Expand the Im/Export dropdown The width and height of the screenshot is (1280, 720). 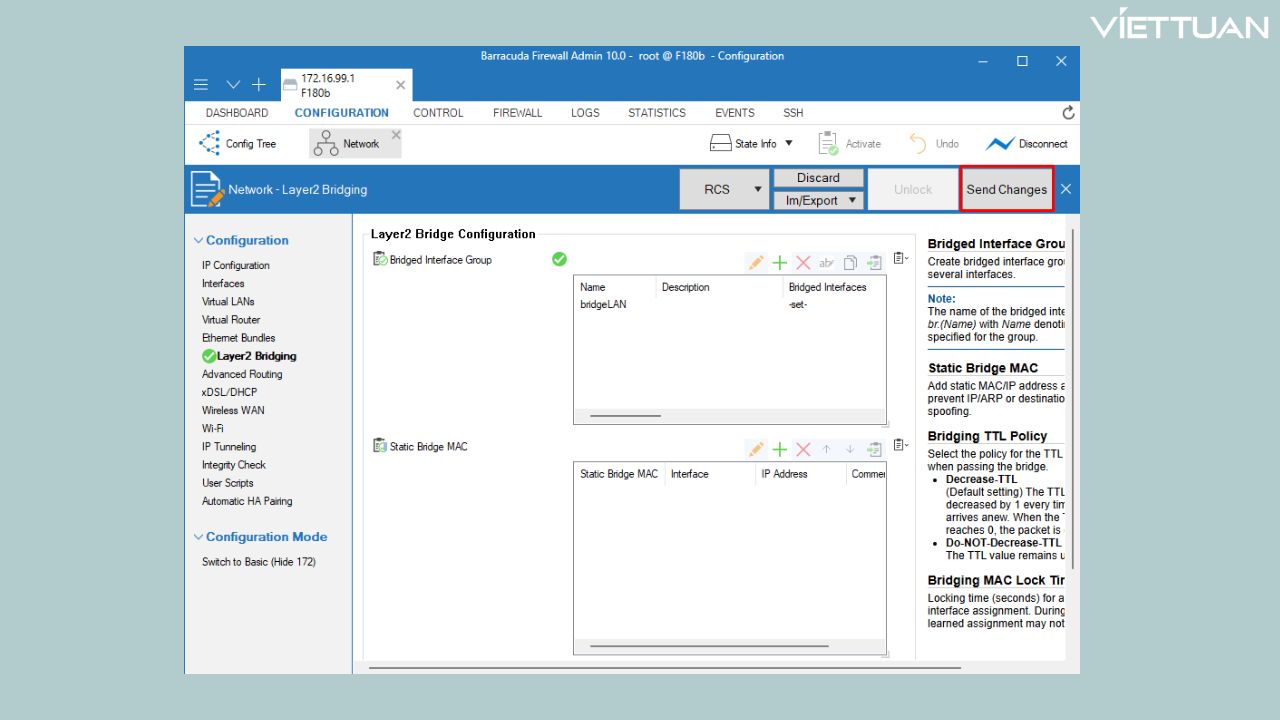click(853, 201)
